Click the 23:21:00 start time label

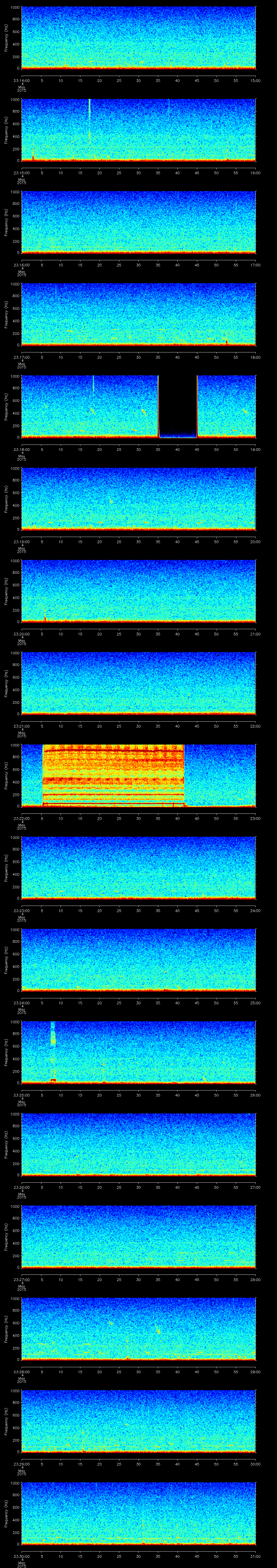[21, 726]
